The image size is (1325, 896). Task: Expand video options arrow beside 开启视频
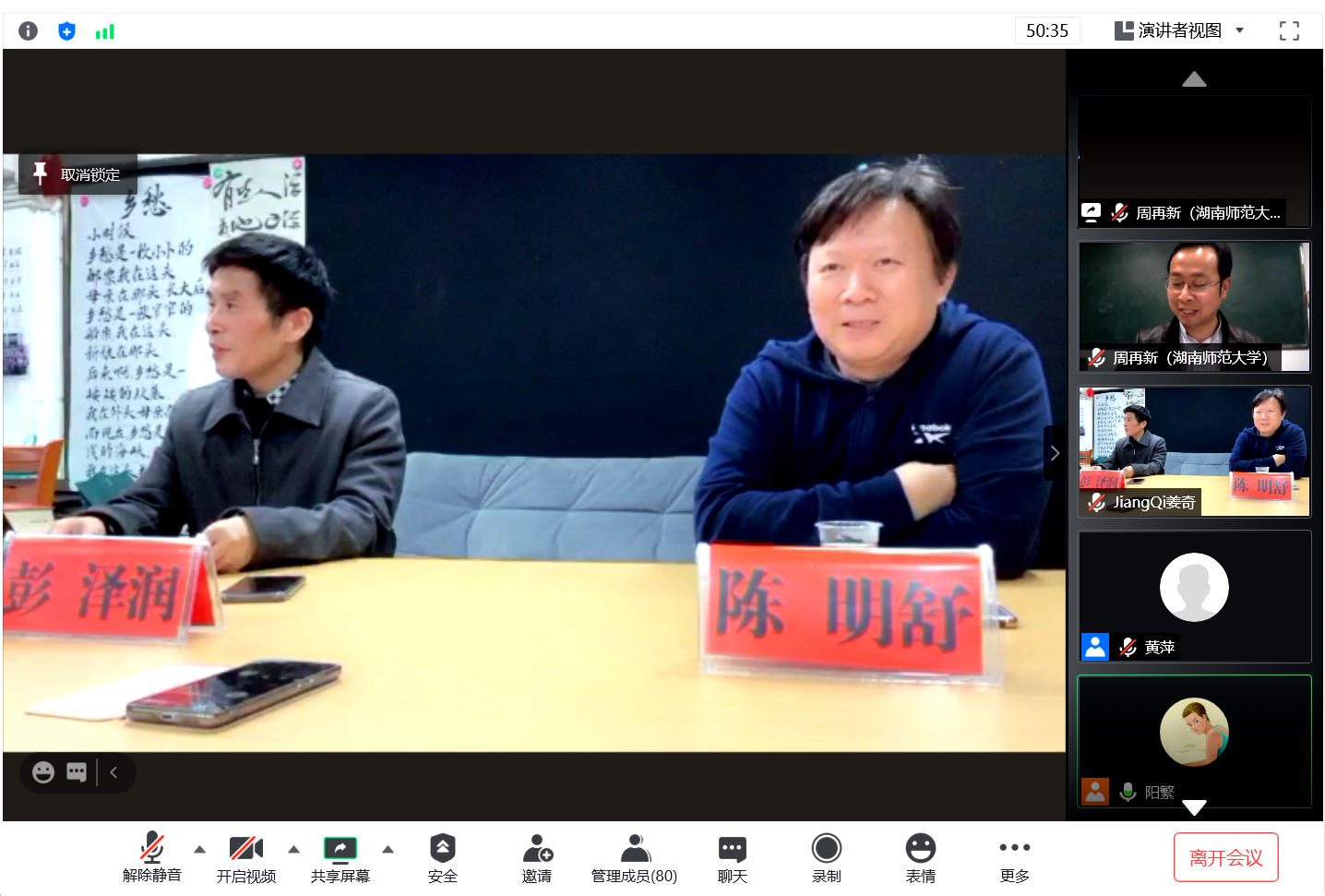pyautogui.click(x=293, y=849)
